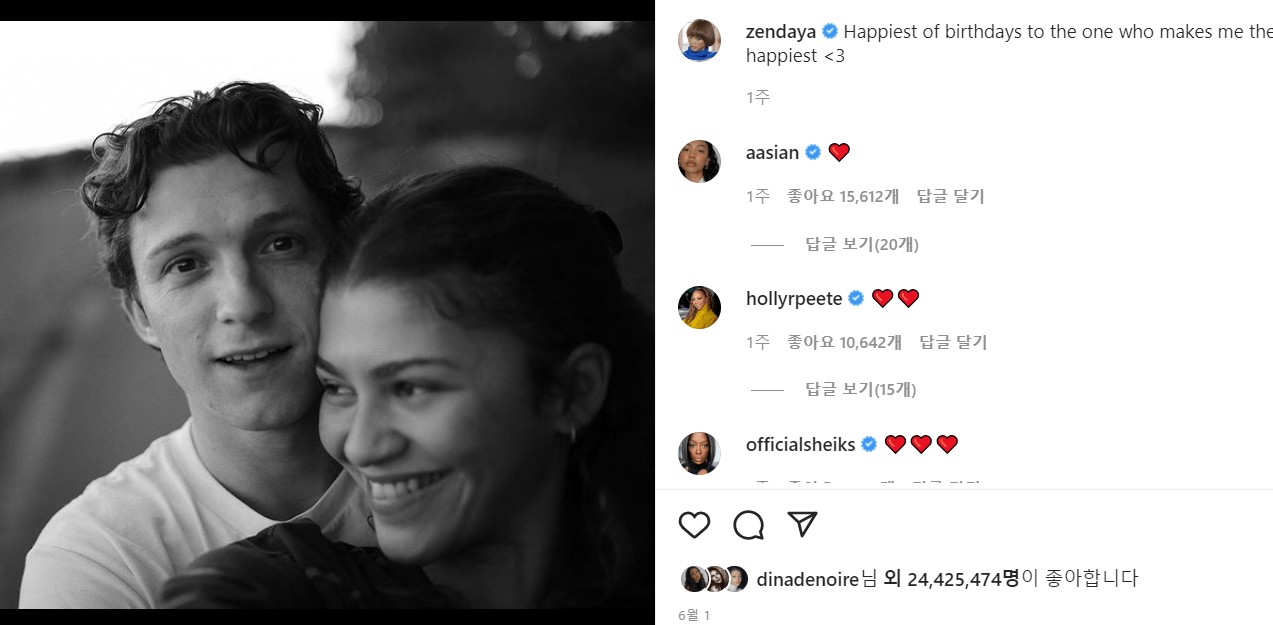Like the post with heart icon

pos(694,525)
